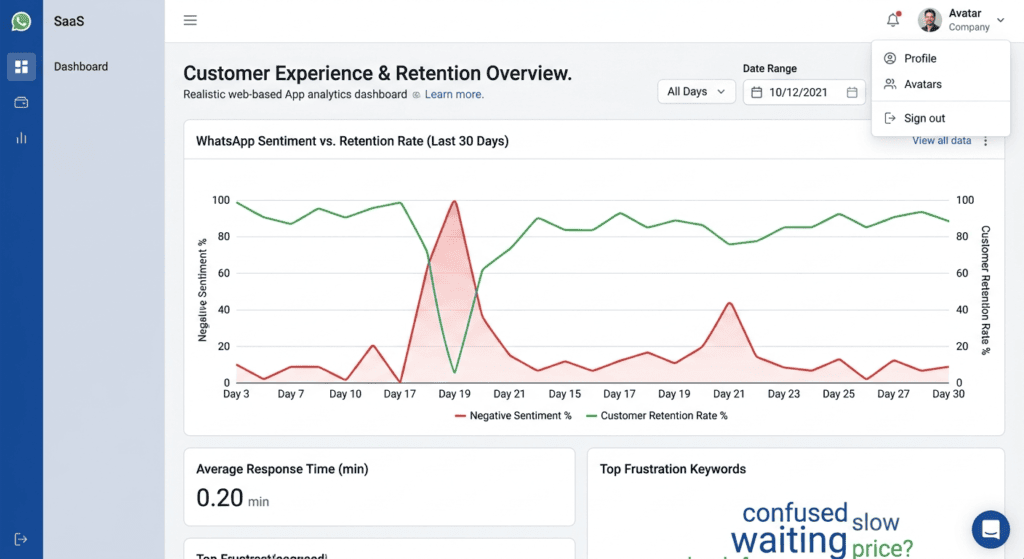The width and height of the screenshot is (1024, 559).
Task: Click the three-dot chart options menu
Action: coord(985,141)
